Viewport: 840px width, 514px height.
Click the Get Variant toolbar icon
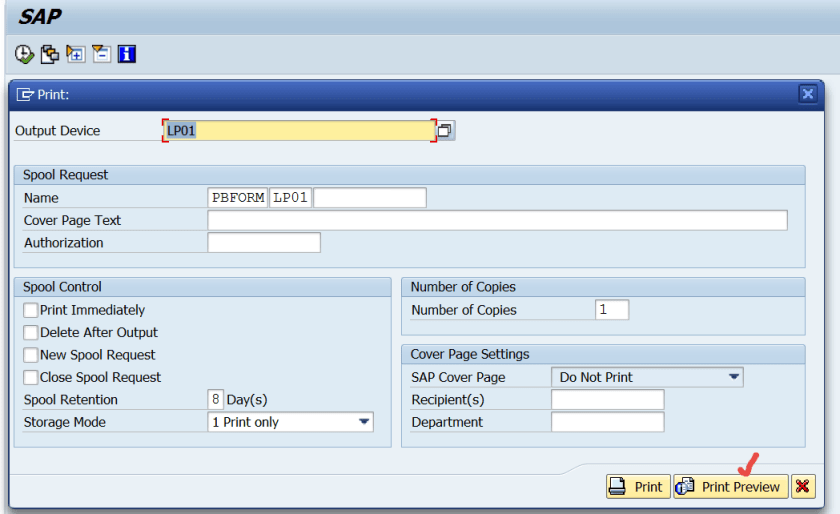point(50,54)
